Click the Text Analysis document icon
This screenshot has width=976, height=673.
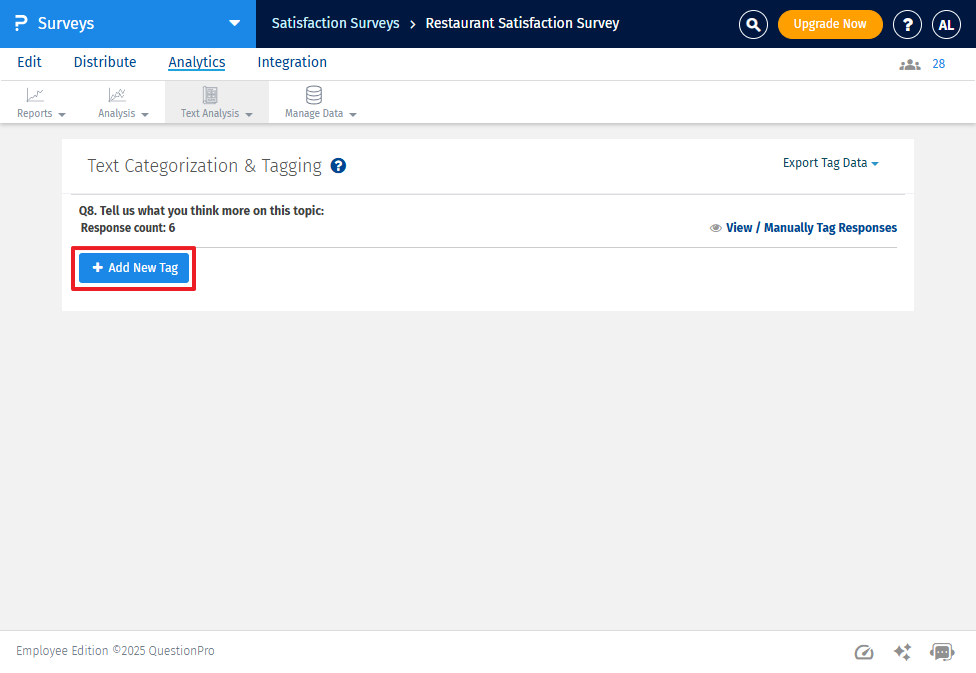tap(210, 95)
